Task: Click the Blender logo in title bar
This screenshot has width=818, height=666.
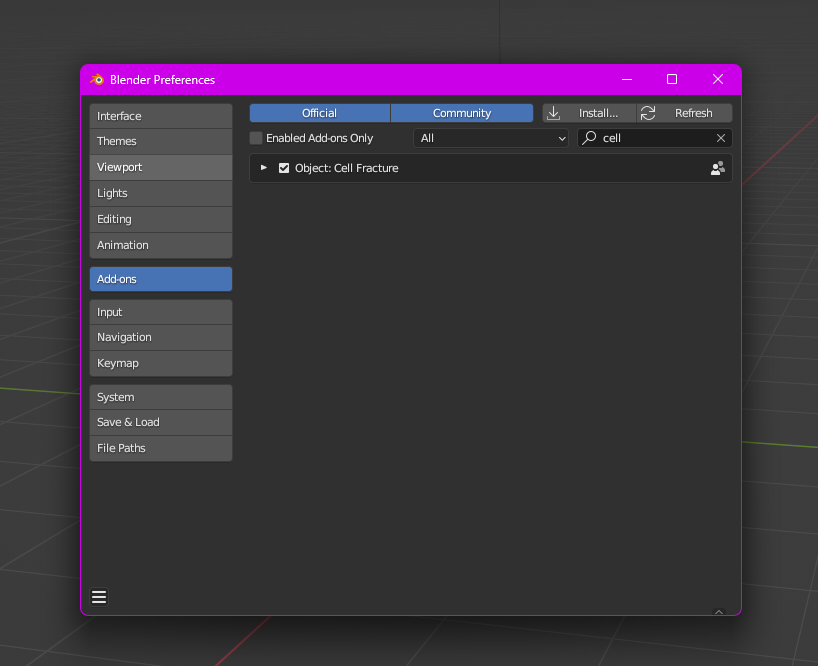Action: tap(97, 80)
